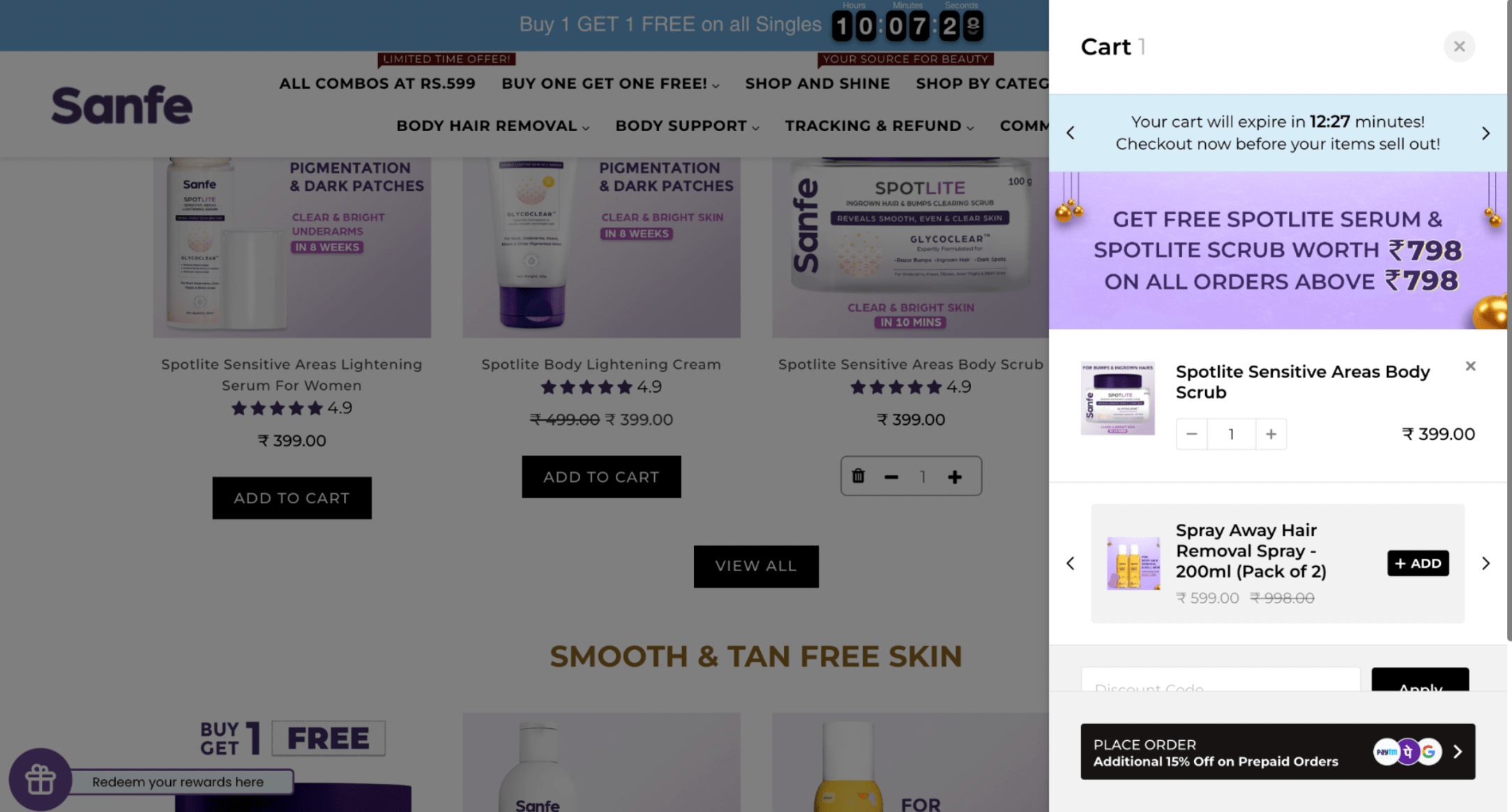Click plus icon beside trash on product card
This screenshot has height=812, width=1512.
click(x=955, y=476)
